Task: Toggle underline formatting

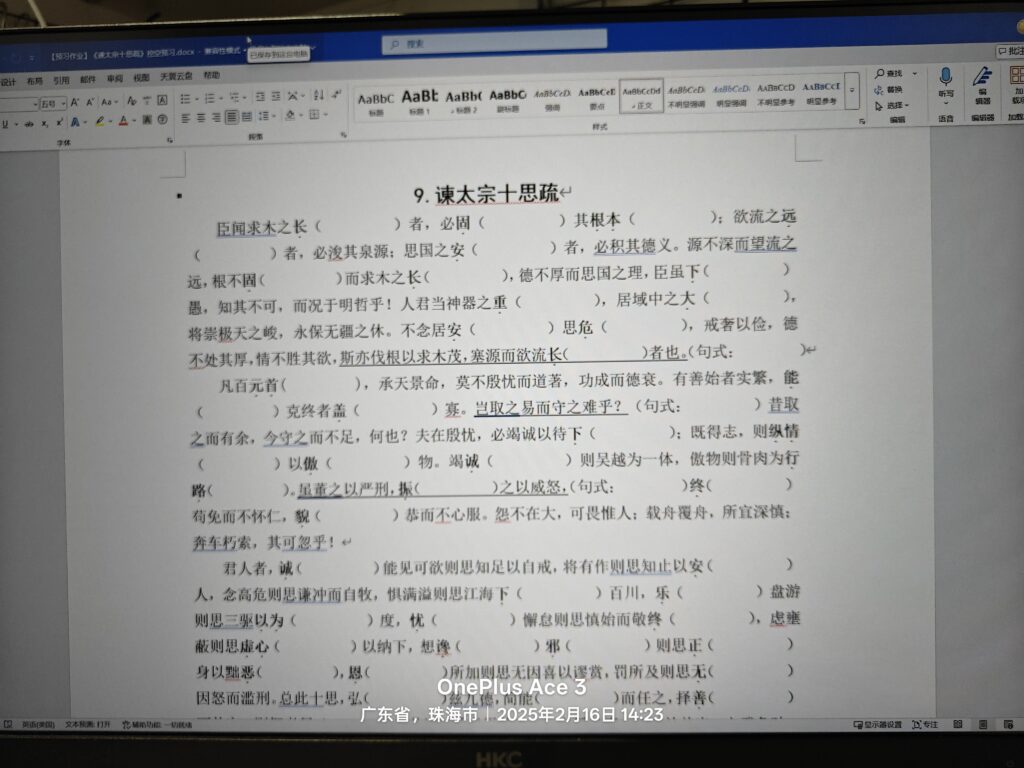Action: click(x=5, y=124)
